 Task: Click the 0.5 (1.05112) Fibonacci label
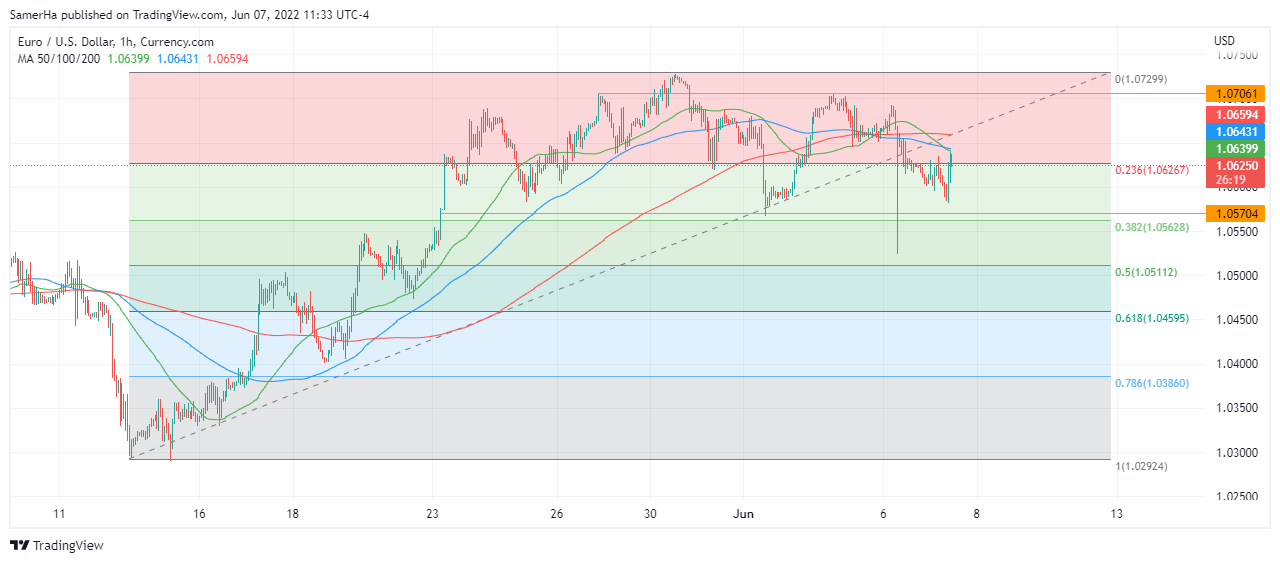pos(1146,272)
